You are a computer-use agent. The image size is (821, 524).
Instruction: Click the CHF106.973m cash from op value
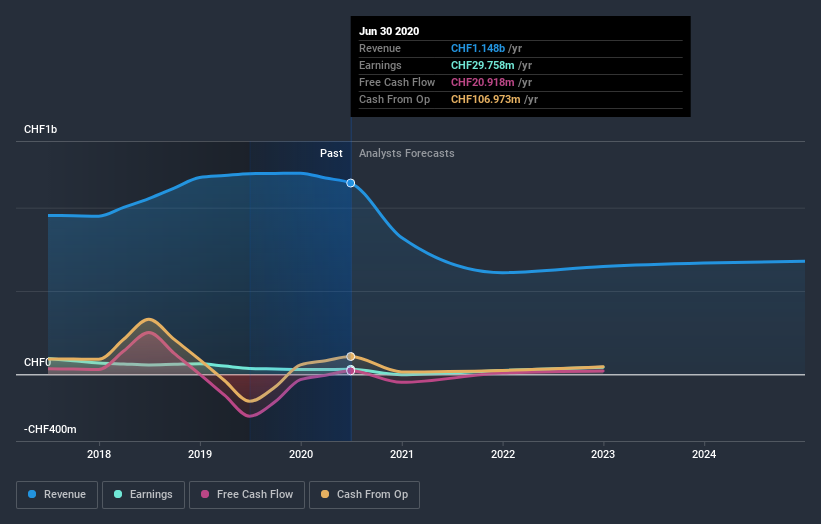(x=486, y=99)
